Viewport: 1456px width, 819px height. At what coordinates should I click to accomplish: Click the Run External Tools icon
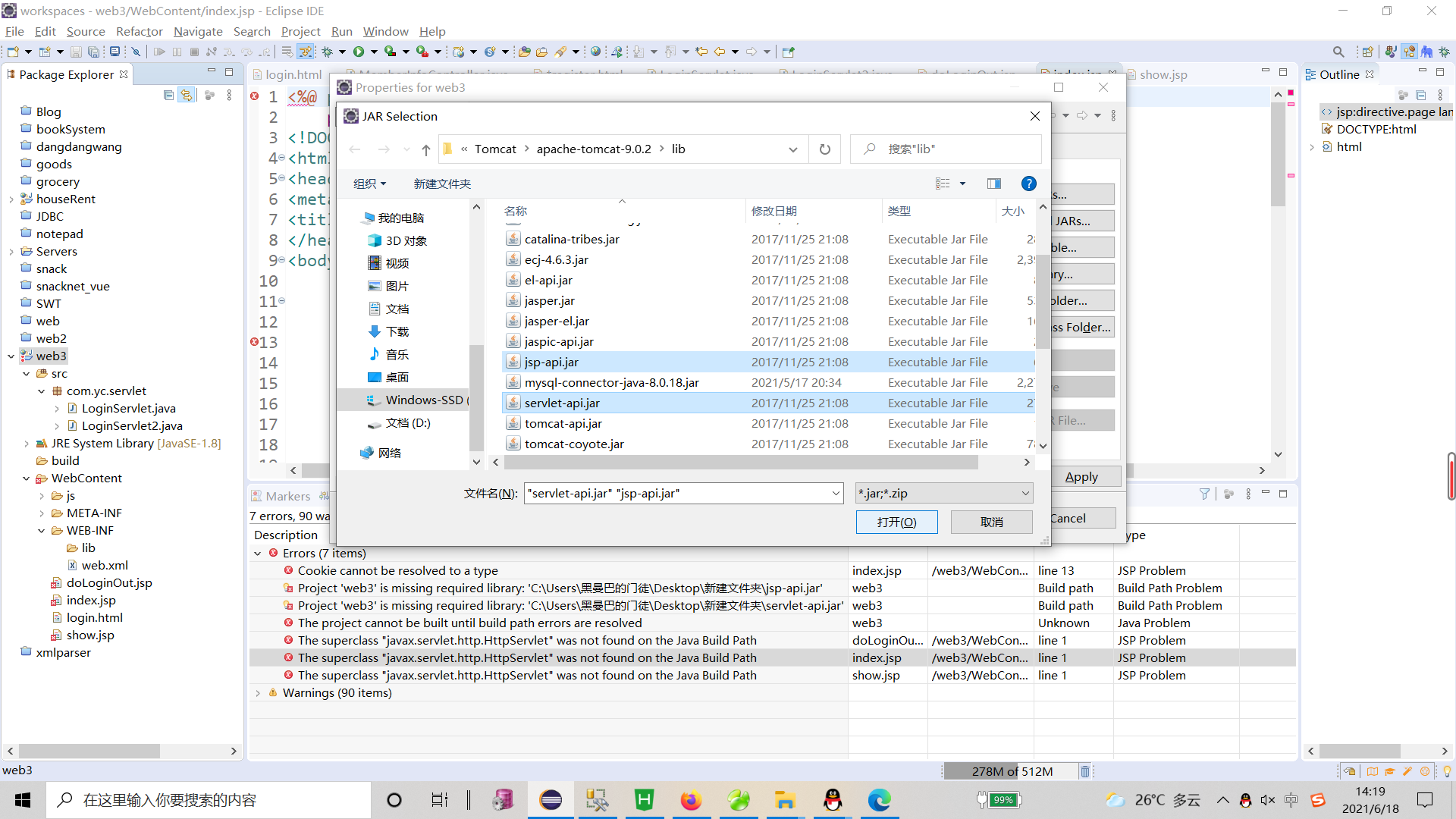pyautogui.click(x=422, y=52)
